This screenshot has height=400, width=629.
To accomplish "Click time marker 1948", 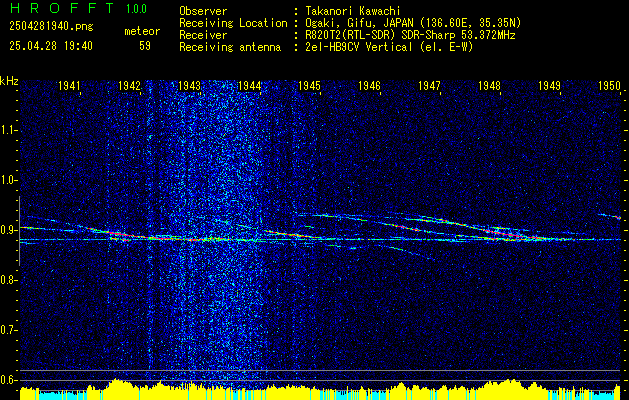I will 489,85.
